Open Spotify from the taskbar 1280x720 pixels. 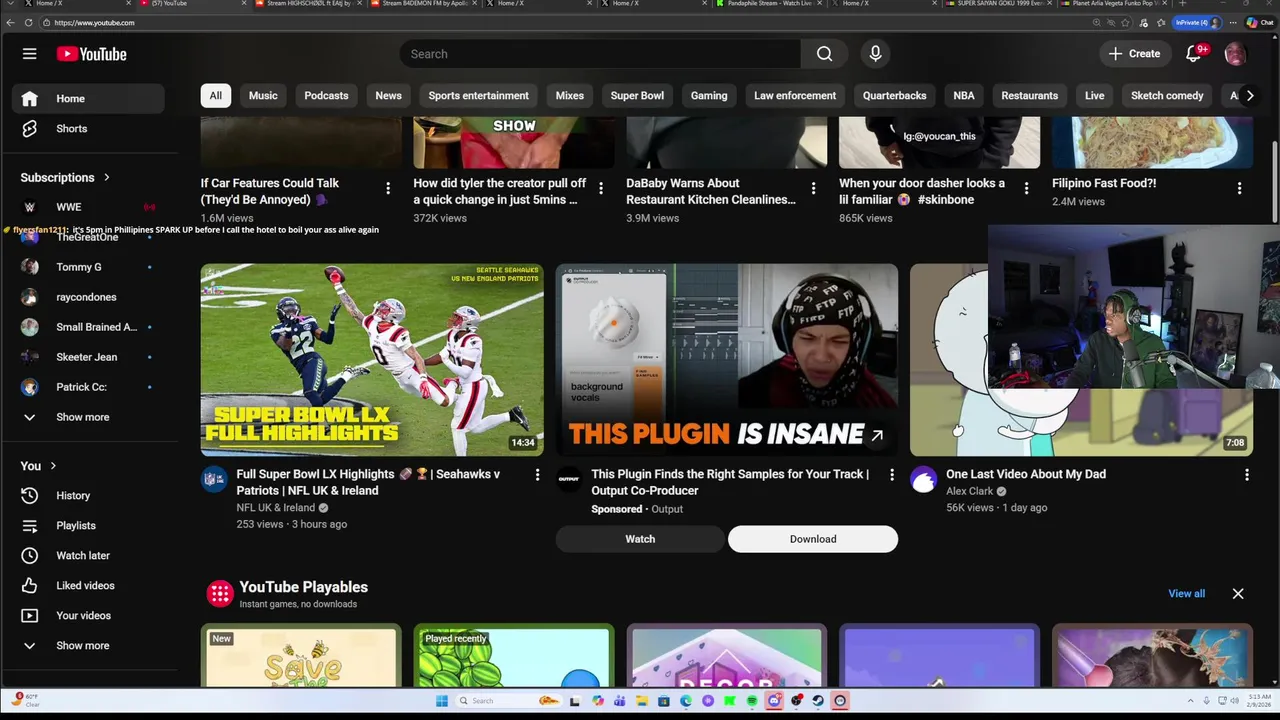coord(752,701)
